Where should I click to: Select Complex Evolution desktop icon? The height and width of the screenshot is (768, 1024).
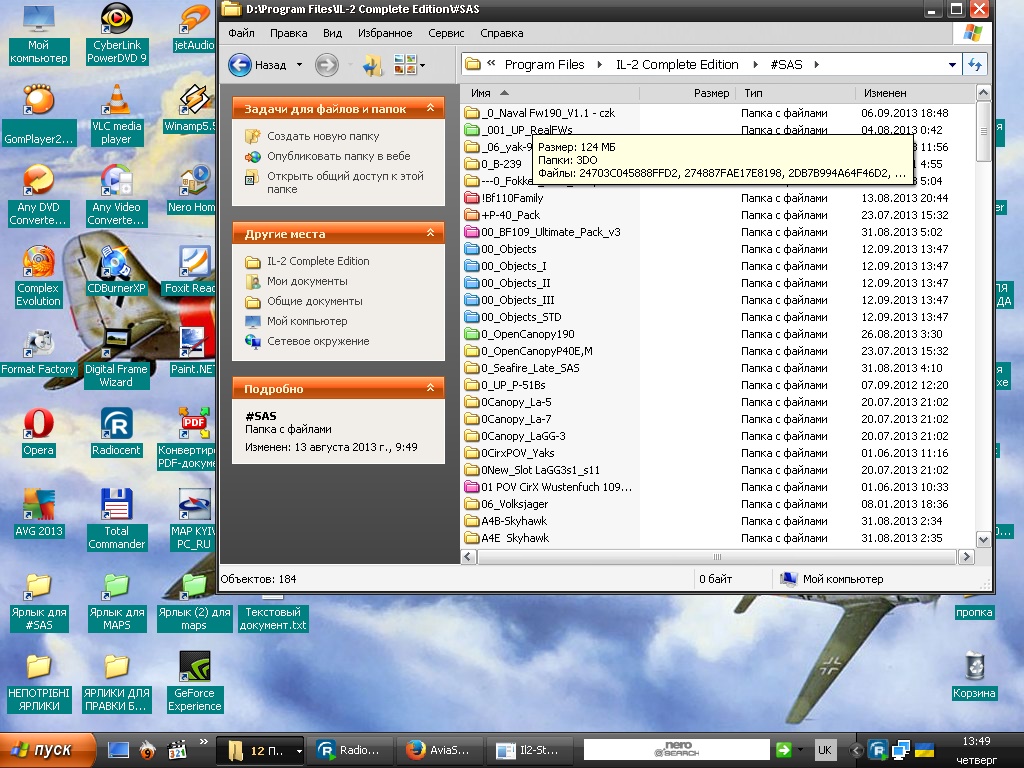click(x=39, y=276)
